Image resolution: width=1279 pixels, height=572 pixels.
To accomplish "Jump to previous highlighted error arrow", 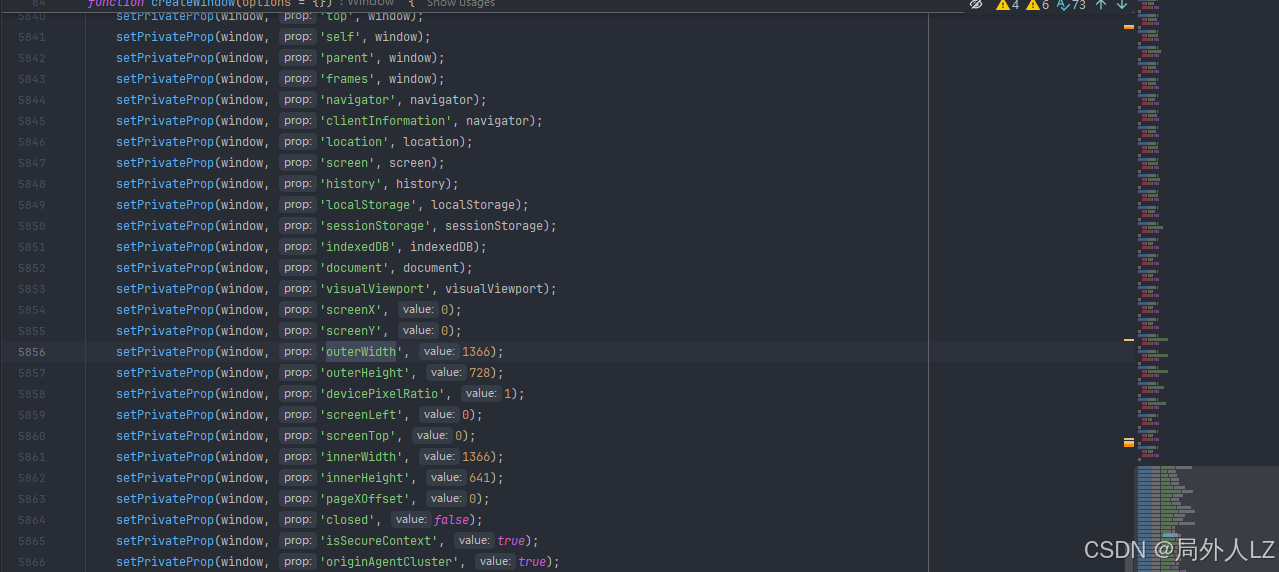I will (1101, 5).
